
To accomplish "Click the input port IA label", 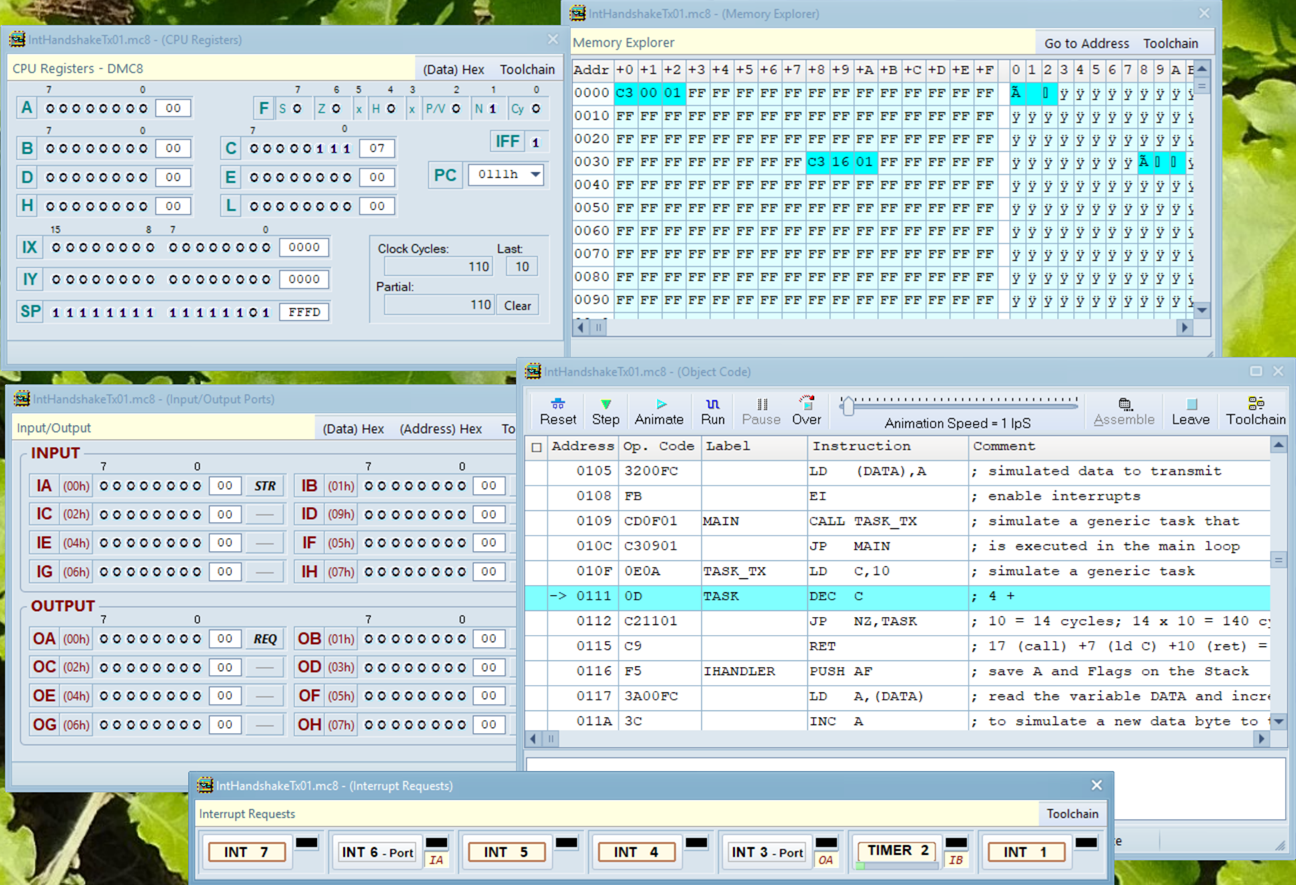I will (x=44, y=486).
